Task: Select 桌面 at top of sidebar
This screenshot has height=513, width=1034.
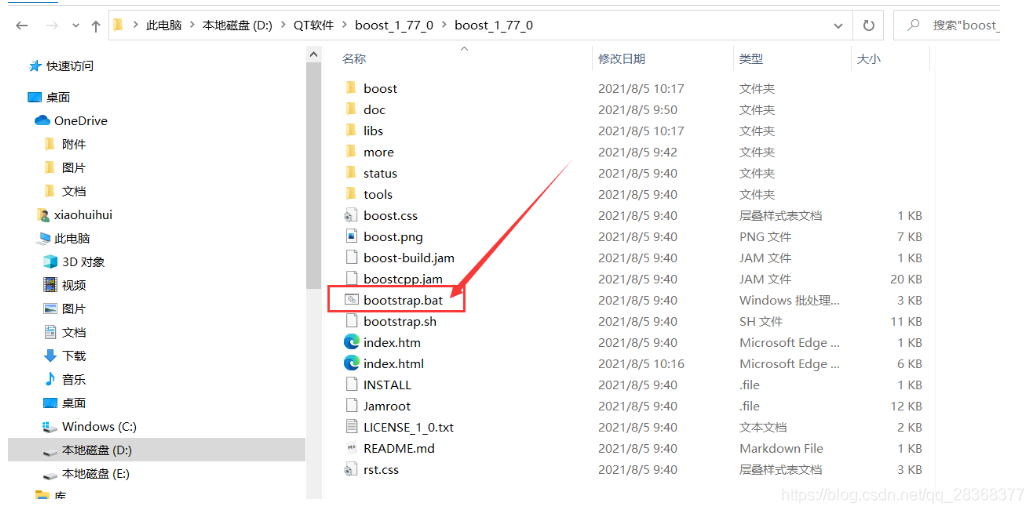Action: click(x=58, y=97)
